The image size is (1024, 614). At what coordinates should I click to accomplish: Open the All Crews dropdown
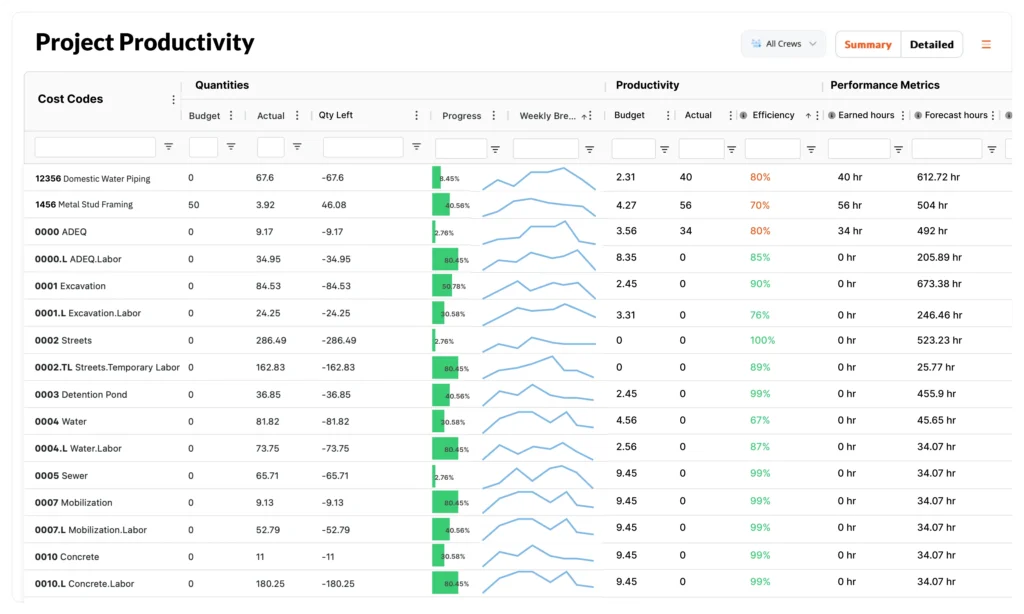782,44
